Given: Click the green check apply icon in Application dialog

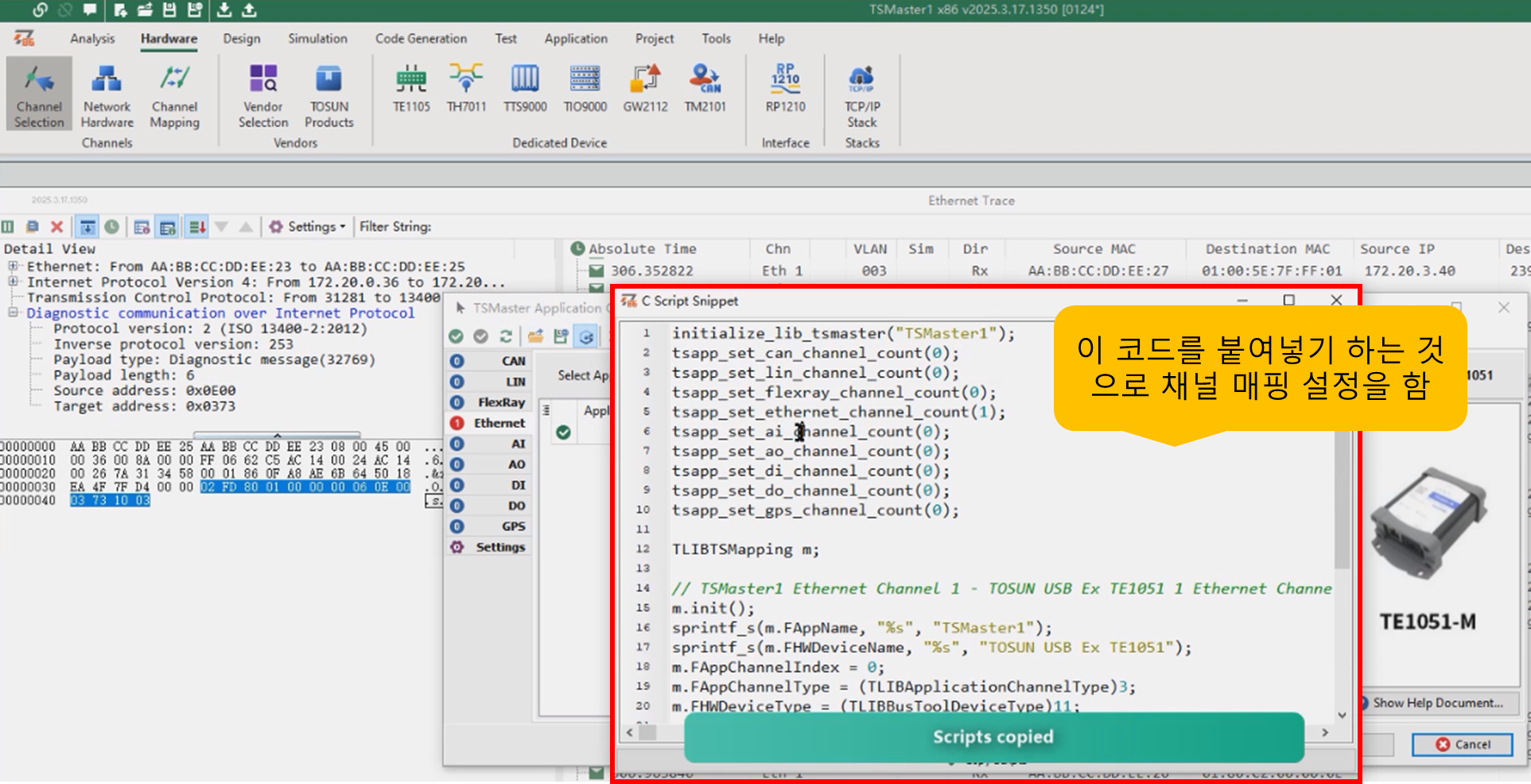Looking at the screenshot, I should click(456, 336).
